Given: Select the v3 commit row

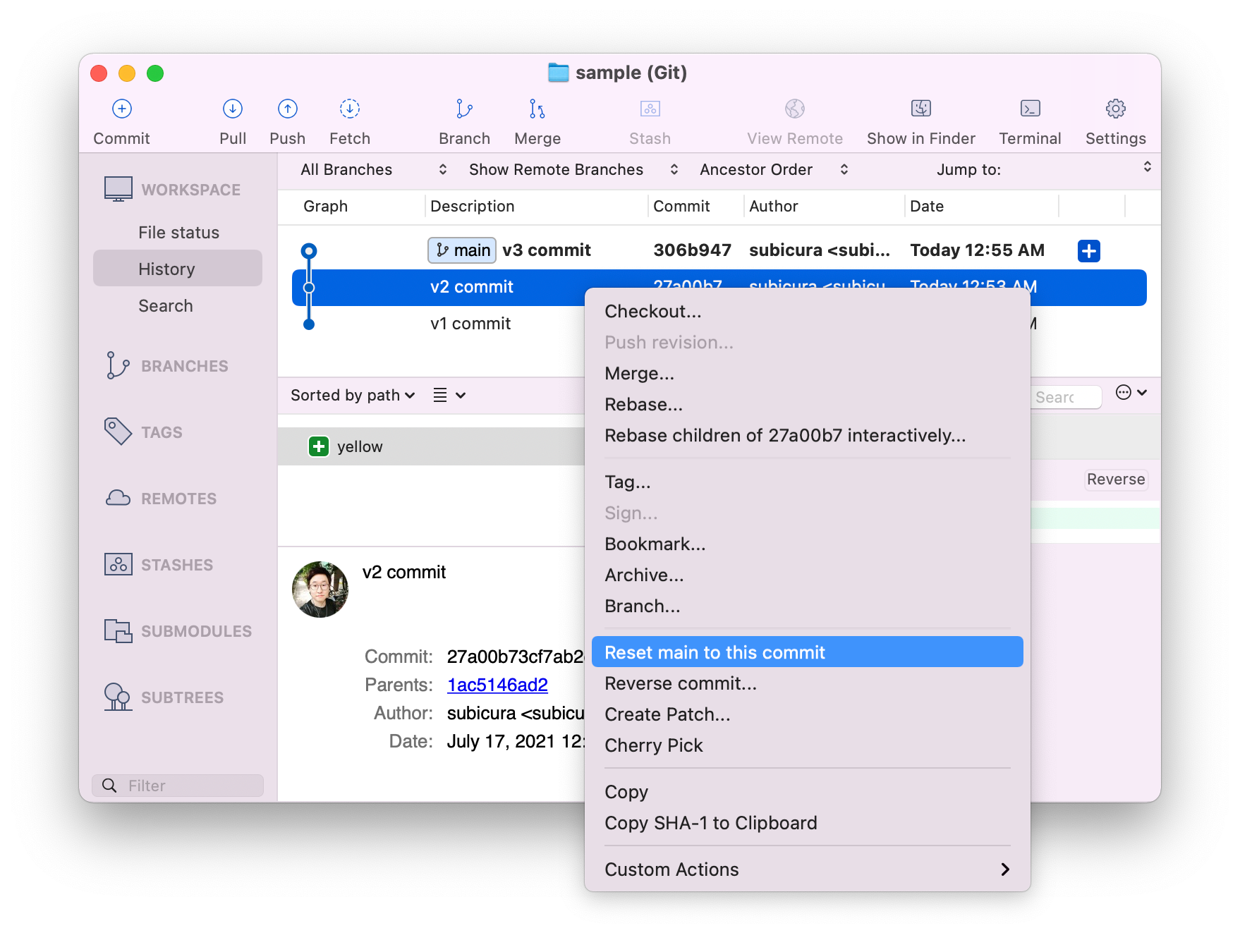Looking at the screenshot, I should pos(719,250).
